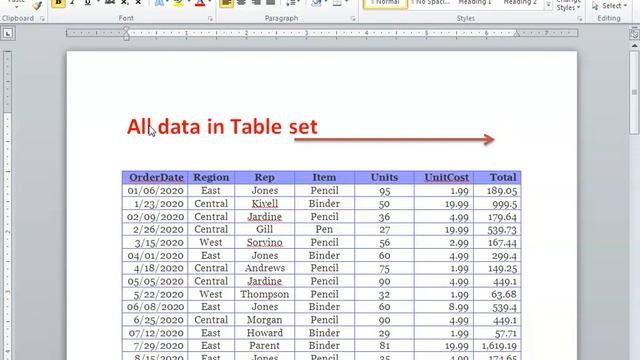Image resolution: width=640 pixels, height=360 pixels.
Task: Click the cell containing 'Pen'
Action: 324,230
